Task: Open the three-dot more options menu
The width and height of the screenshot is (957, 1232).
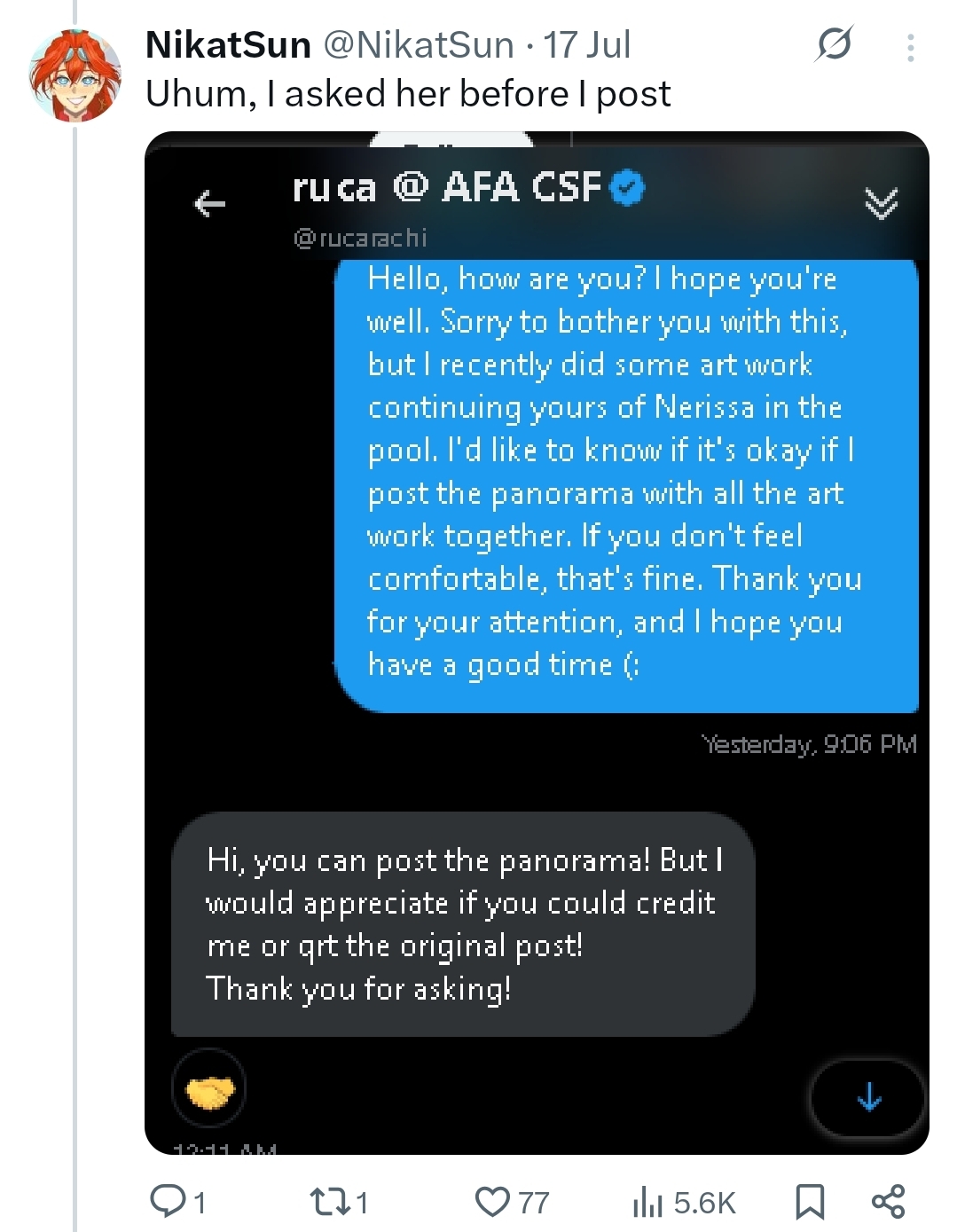Action: point(910,48)
